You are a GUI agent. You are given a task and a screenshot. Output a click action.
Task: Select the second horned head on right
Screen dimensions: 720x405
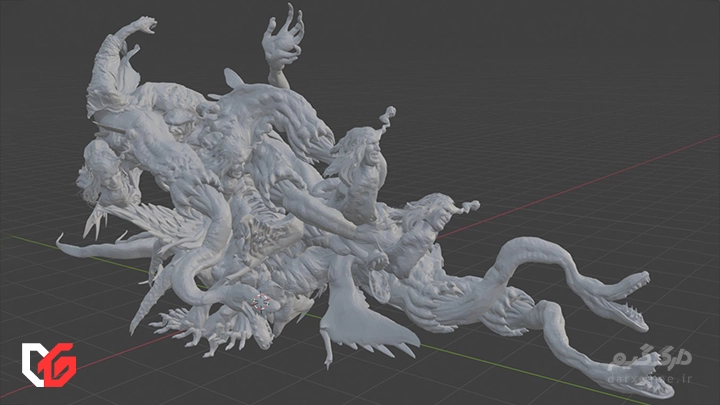[430, 215]
